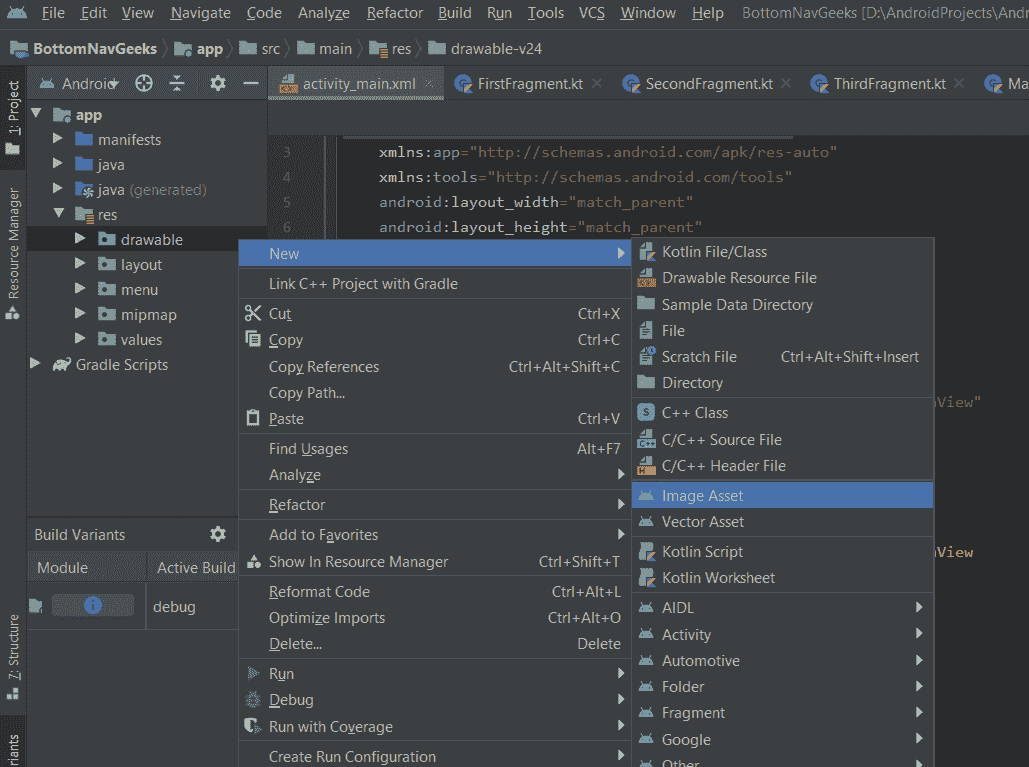This screenshot has height=767, width=1029.
Task: Expand the Gradle Scripts node
Action: click(37, 364)
